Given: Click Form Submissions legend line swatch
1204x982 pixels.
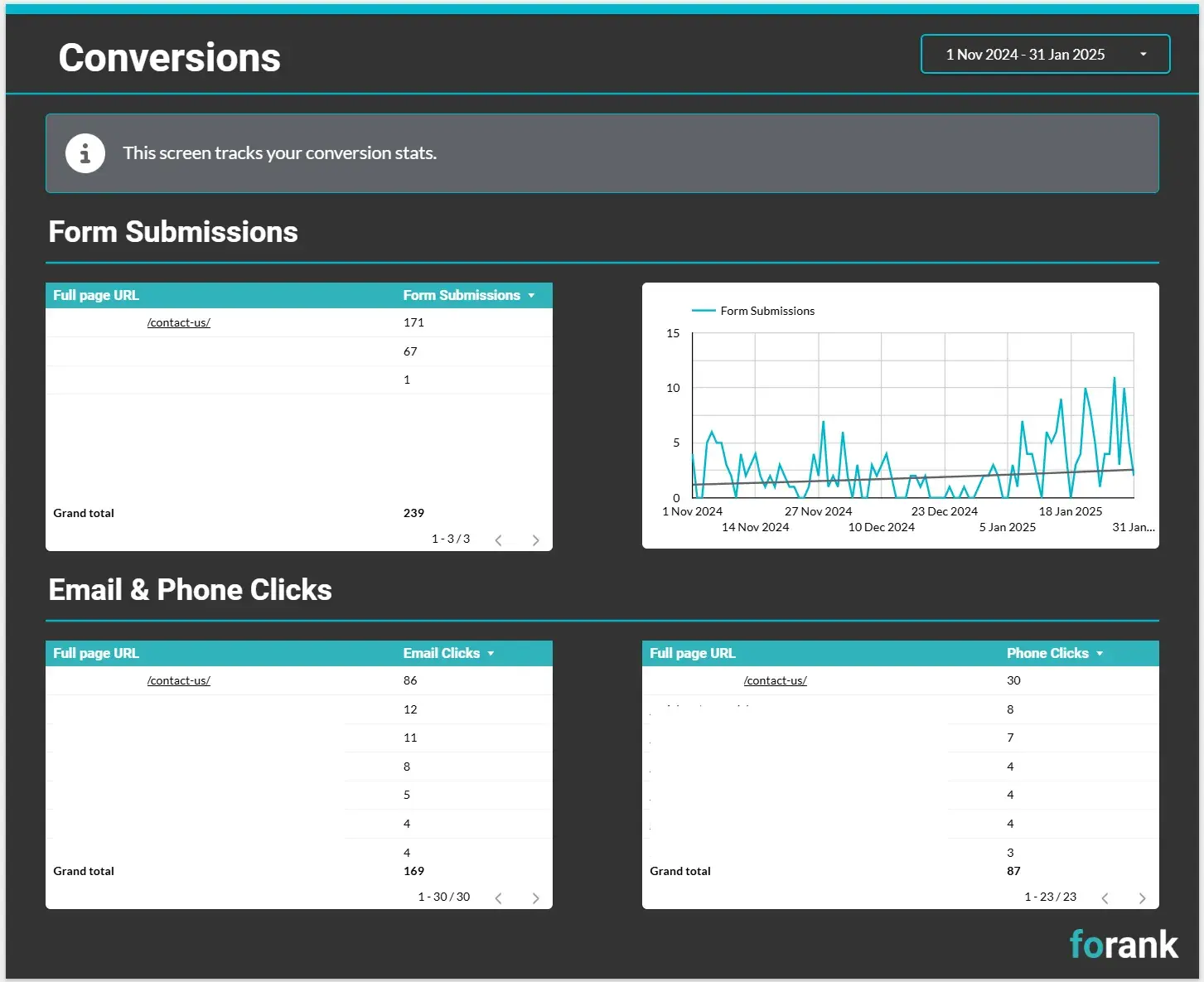Looking at the screenshot, I should pos(704,312).
